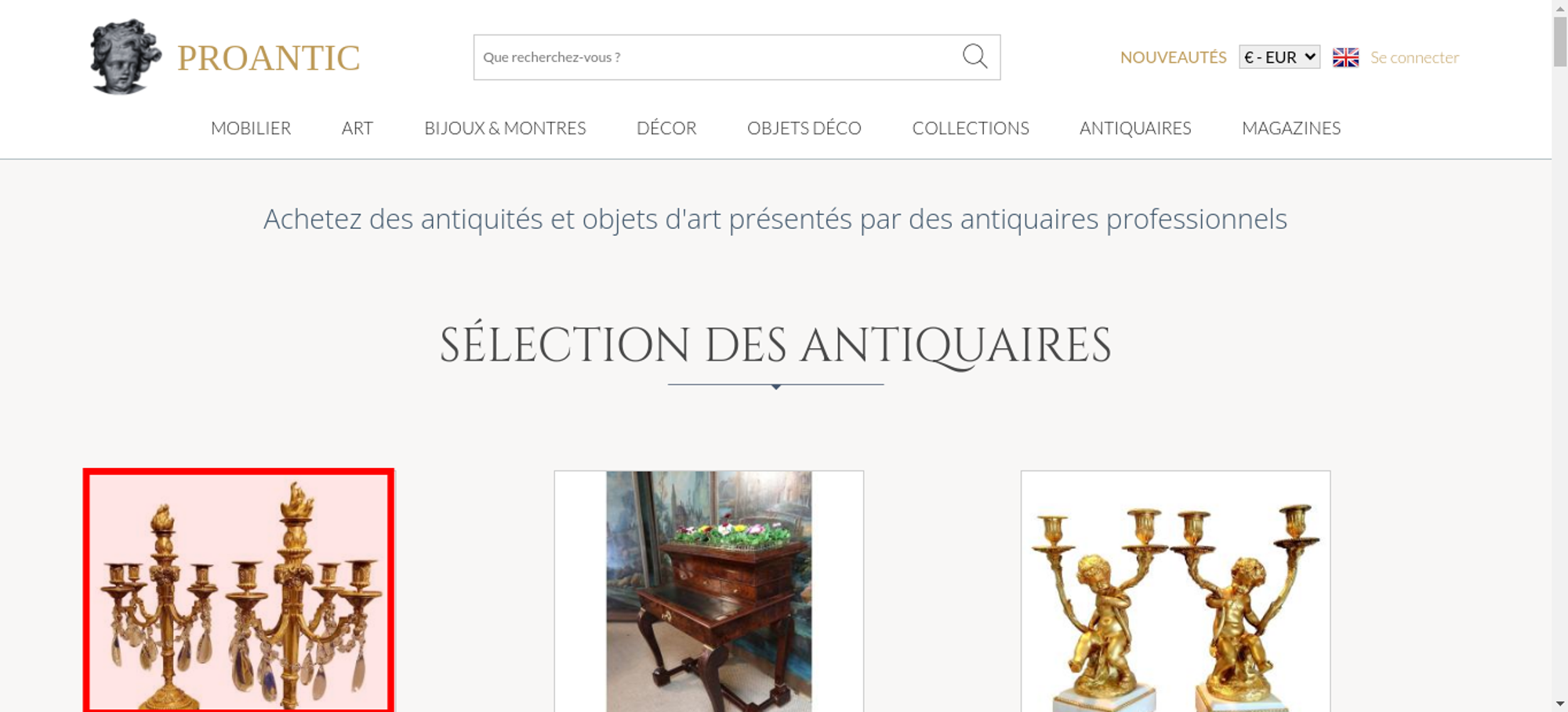Click the Proantic cherub head logo
1568x712 pixels.
point(125,56)
